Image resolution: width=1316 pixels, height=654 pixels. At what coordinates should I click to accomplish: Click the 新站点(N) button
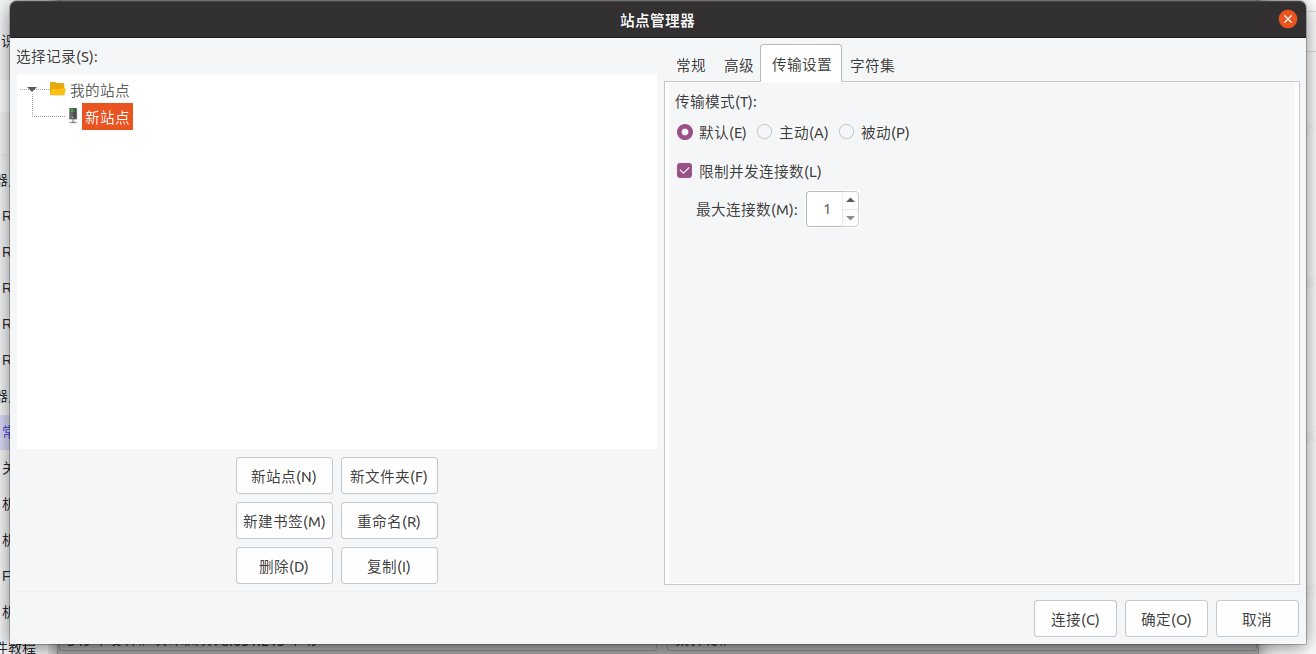284,477
